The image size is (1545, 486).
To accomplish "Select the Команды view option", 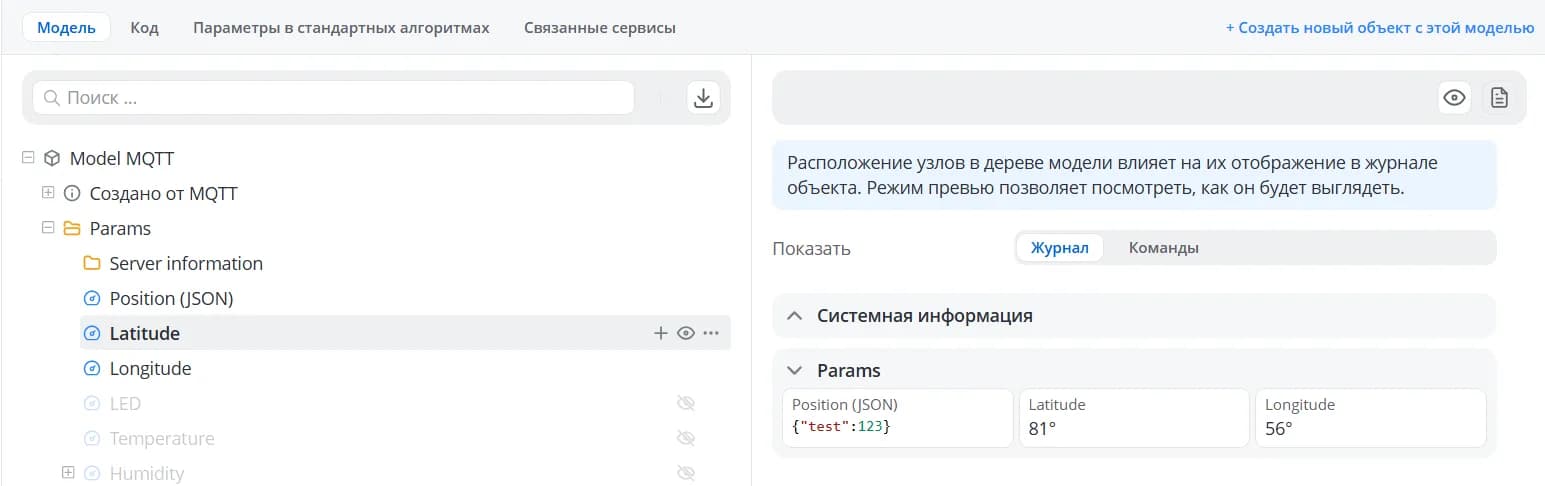I will (1164, 248).
